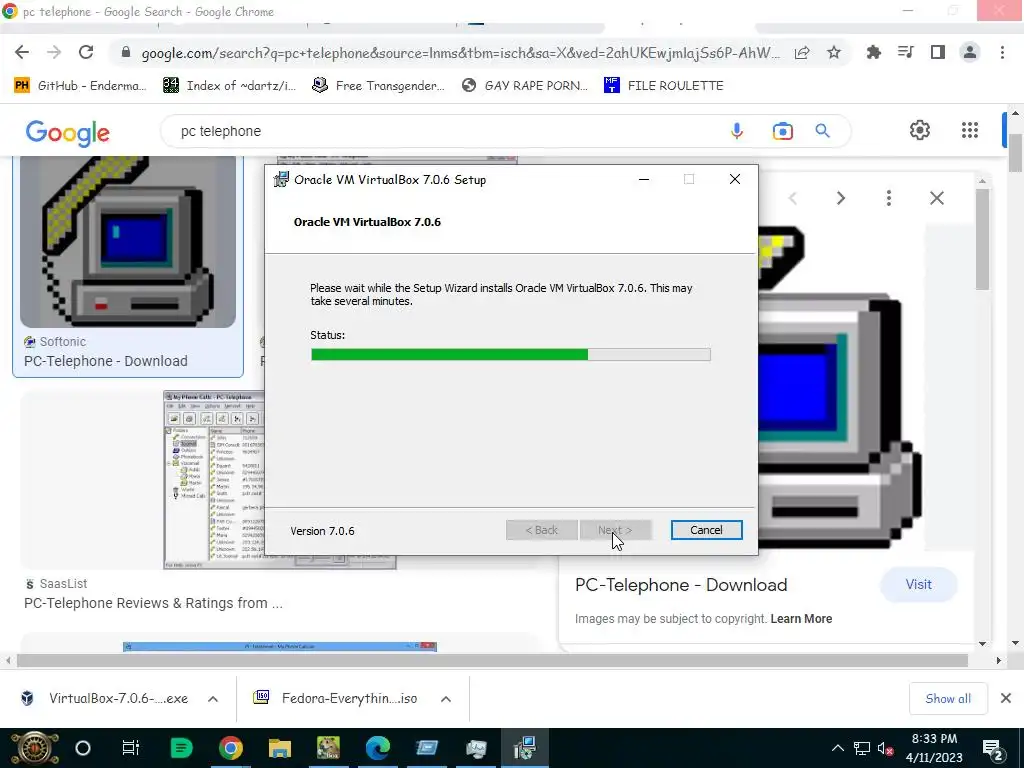Show previous image in preview panel

tap(793, 198)
